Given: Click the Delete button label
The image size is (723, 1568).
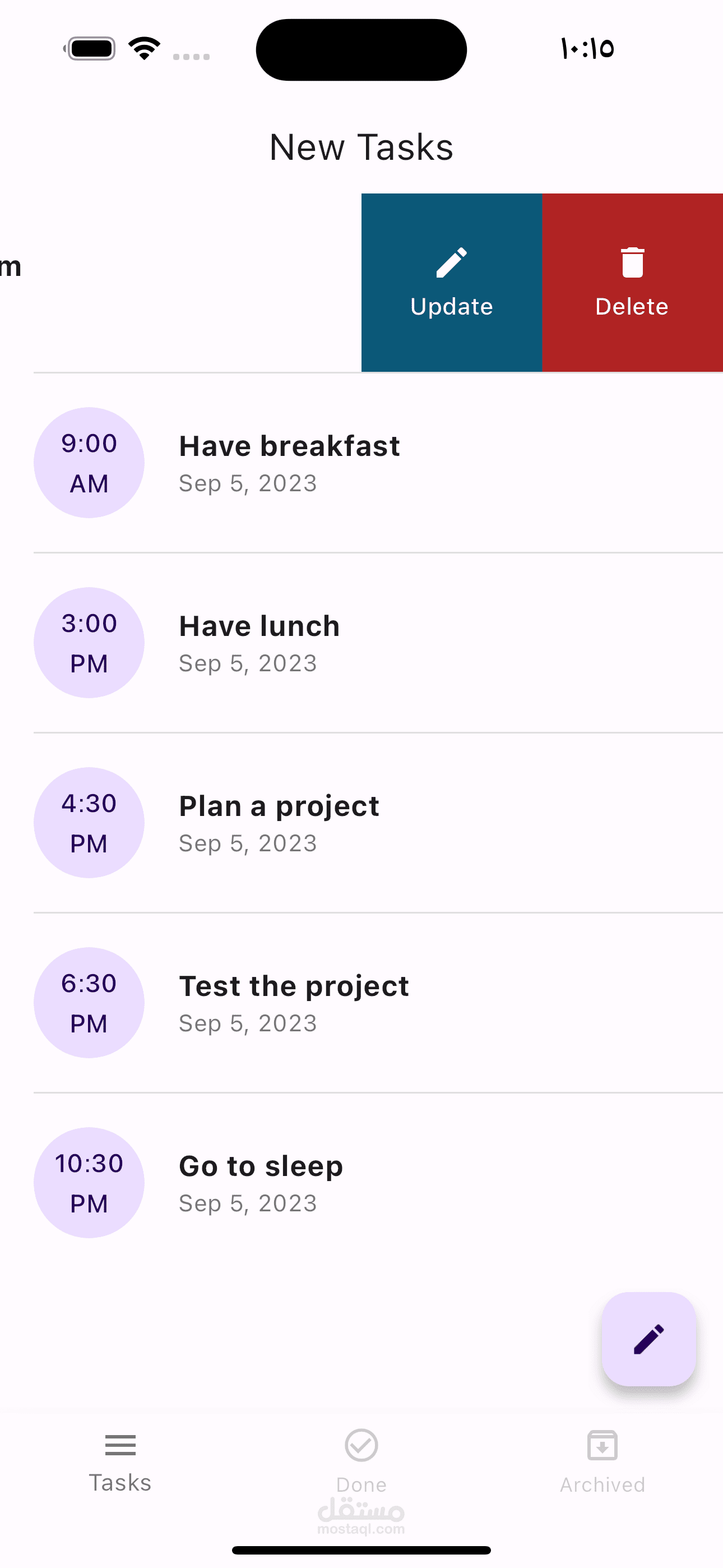Looking at the screenshot, I should coord(632,306).
